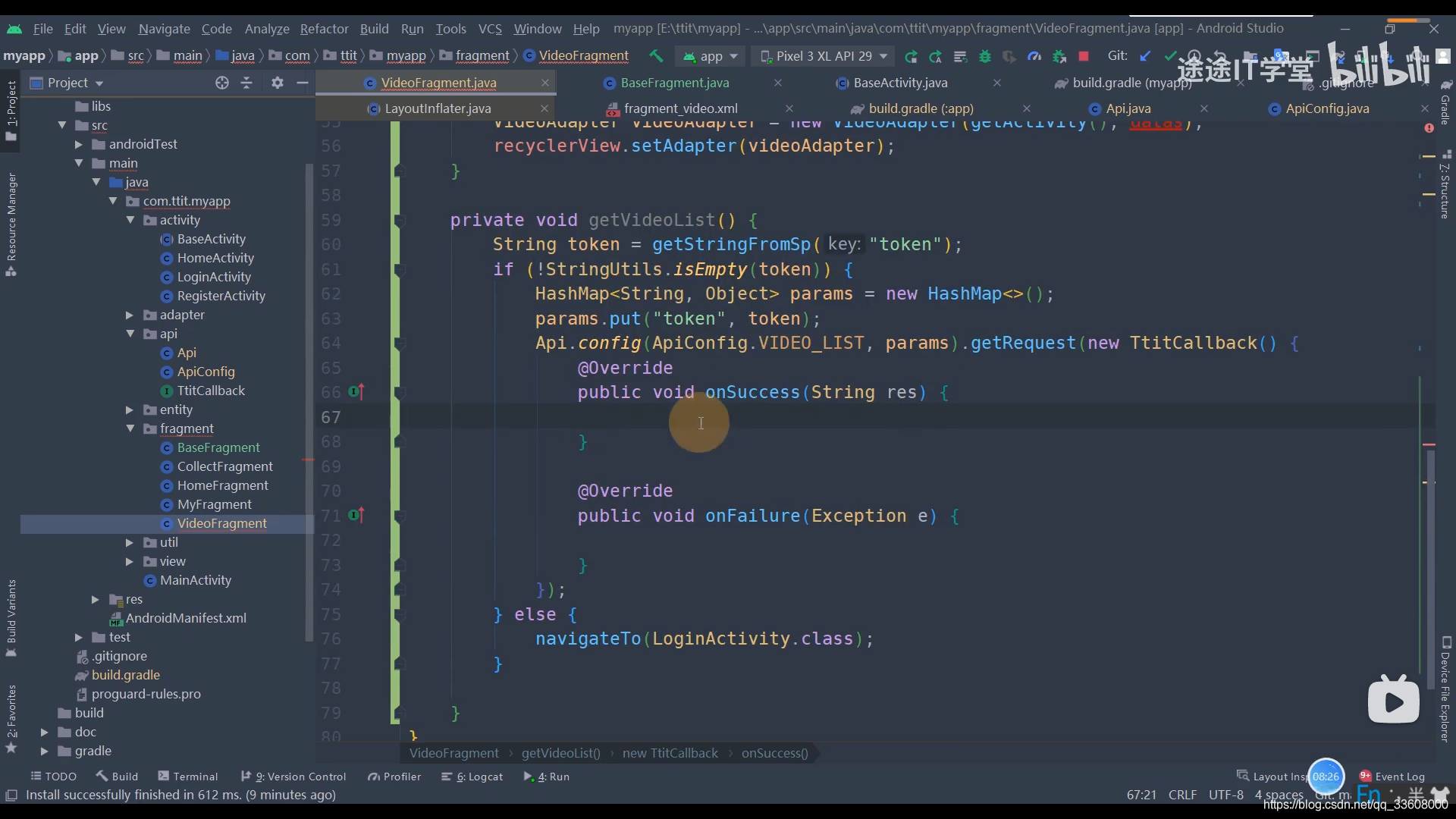This screenshot has height=819, width=1456.
Task: Click the Apply Code Changes icon
Action: (960, 56)
